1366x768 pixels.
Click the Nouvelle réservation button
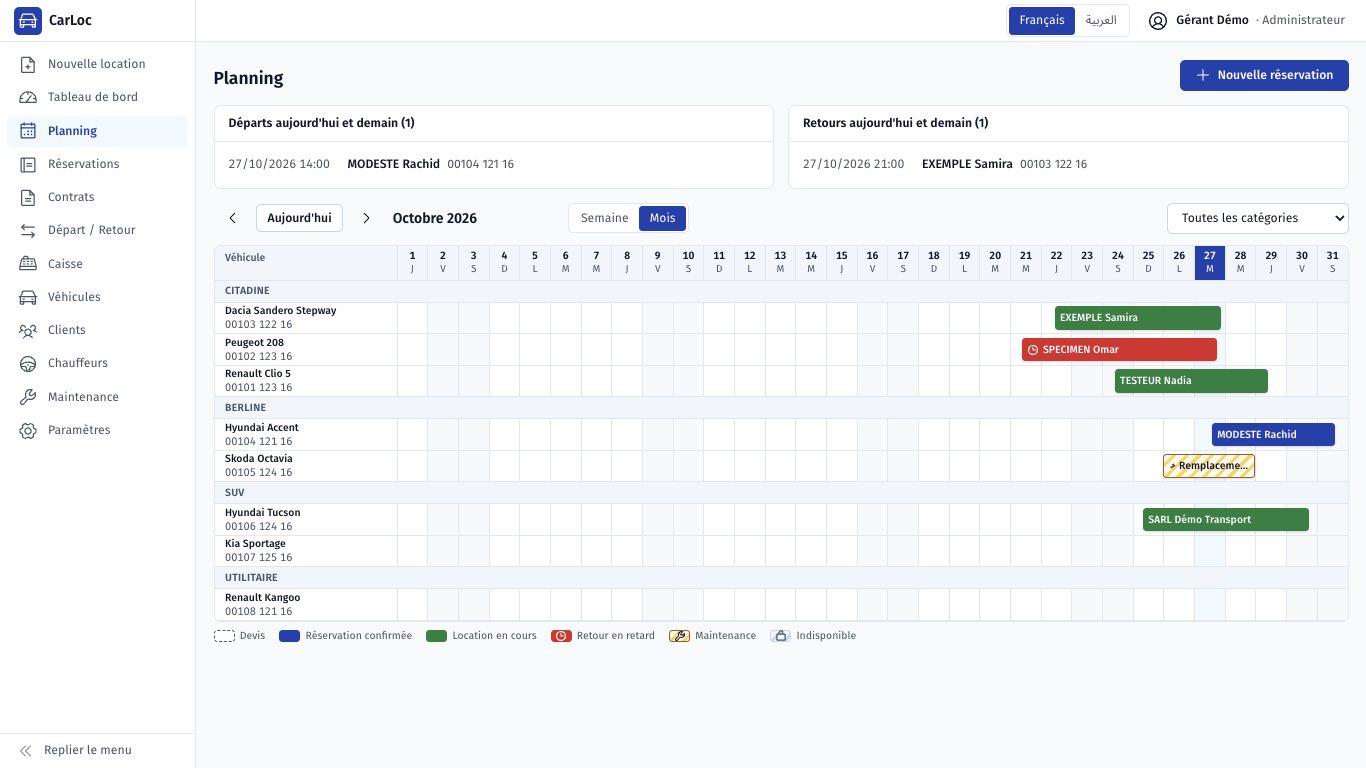coord(1264,75)
